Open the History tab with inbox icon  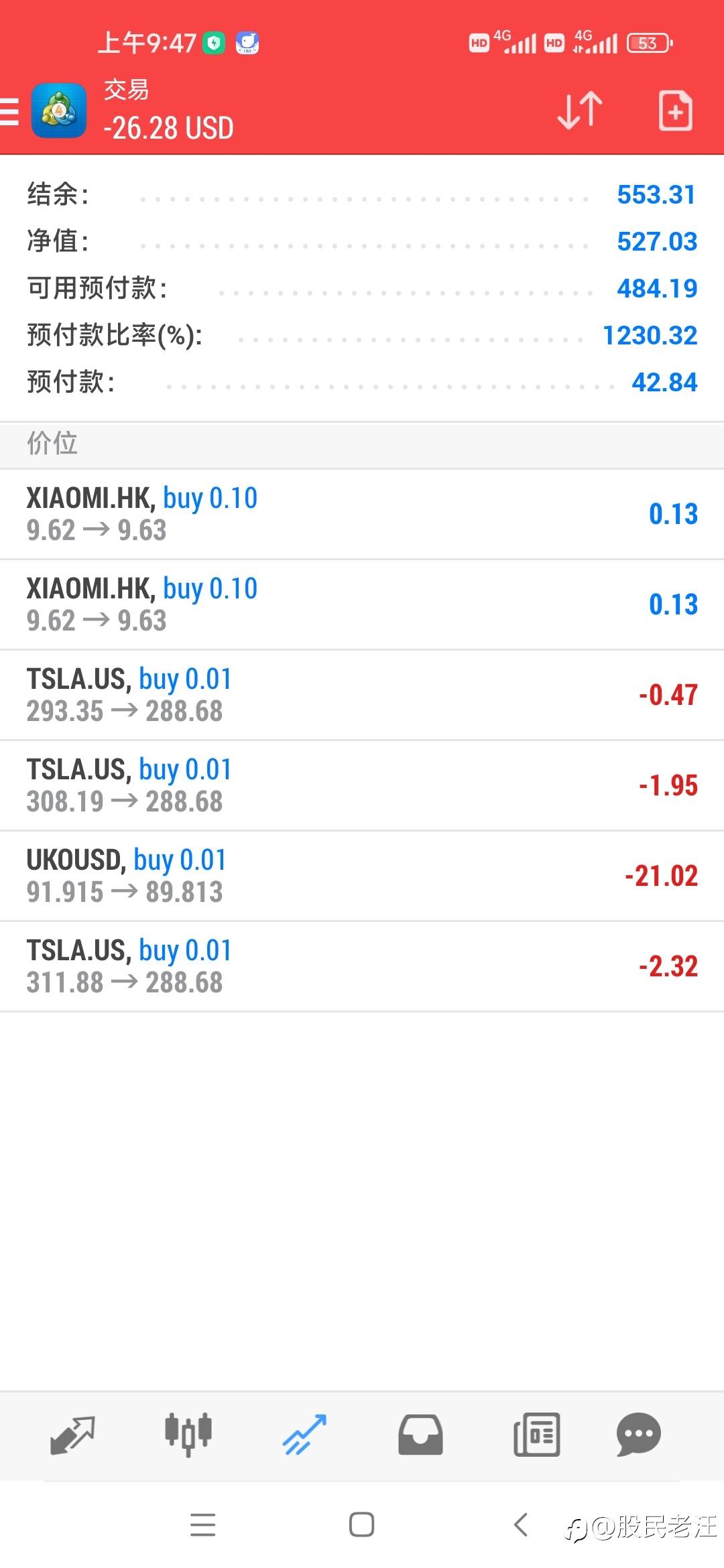420,1435
